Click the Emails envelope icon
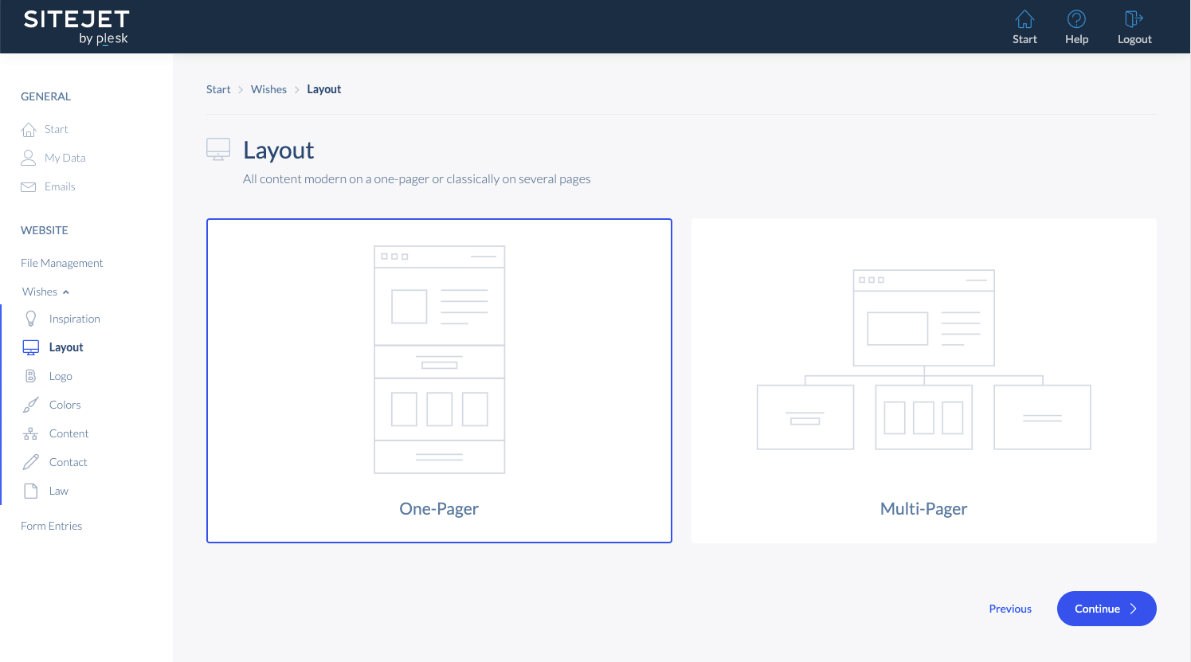1191x662 pixels. (x=27, y=186)
